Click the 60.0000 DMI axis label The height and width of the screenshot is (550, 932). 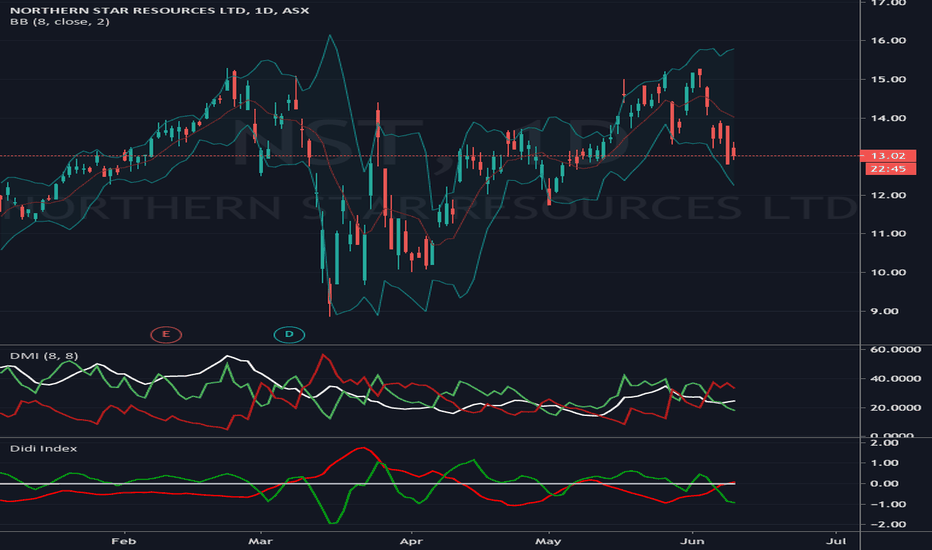click(x=895, y=349)
